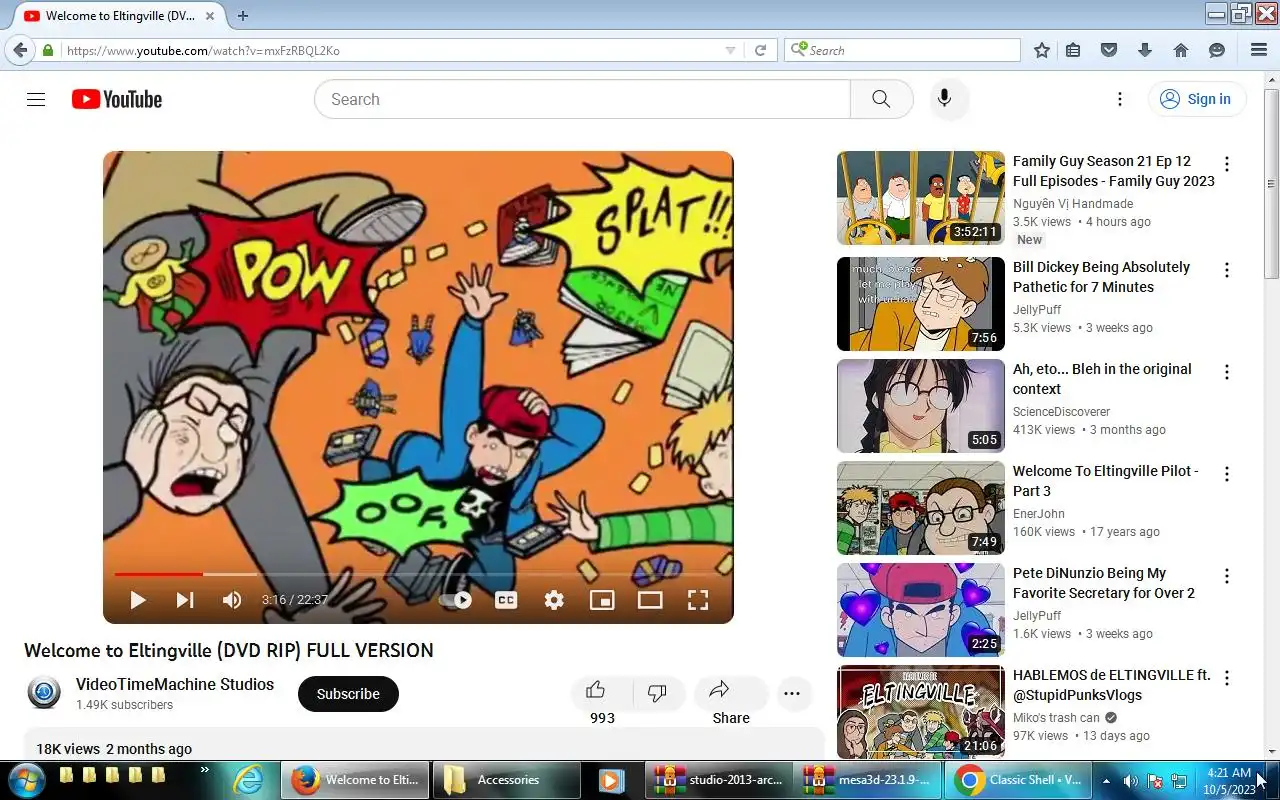Start voice search with microphone icon
The width and height of the screenshot is (1280, 800).
(x=944, y=99)
